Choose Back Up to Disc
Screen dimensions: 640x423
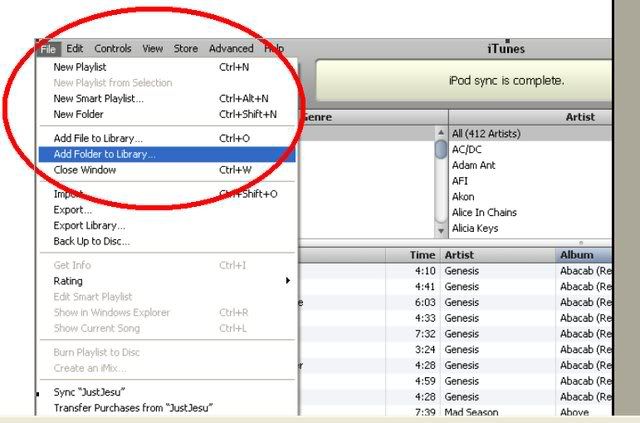(91, 241)
